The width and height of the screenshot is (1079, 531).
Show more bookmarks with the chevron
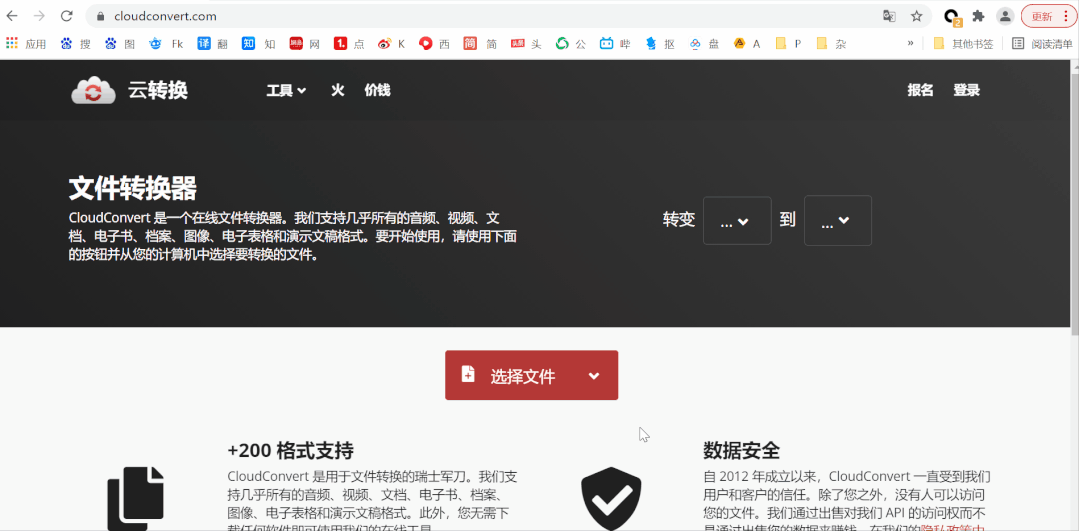pos(910,43)
